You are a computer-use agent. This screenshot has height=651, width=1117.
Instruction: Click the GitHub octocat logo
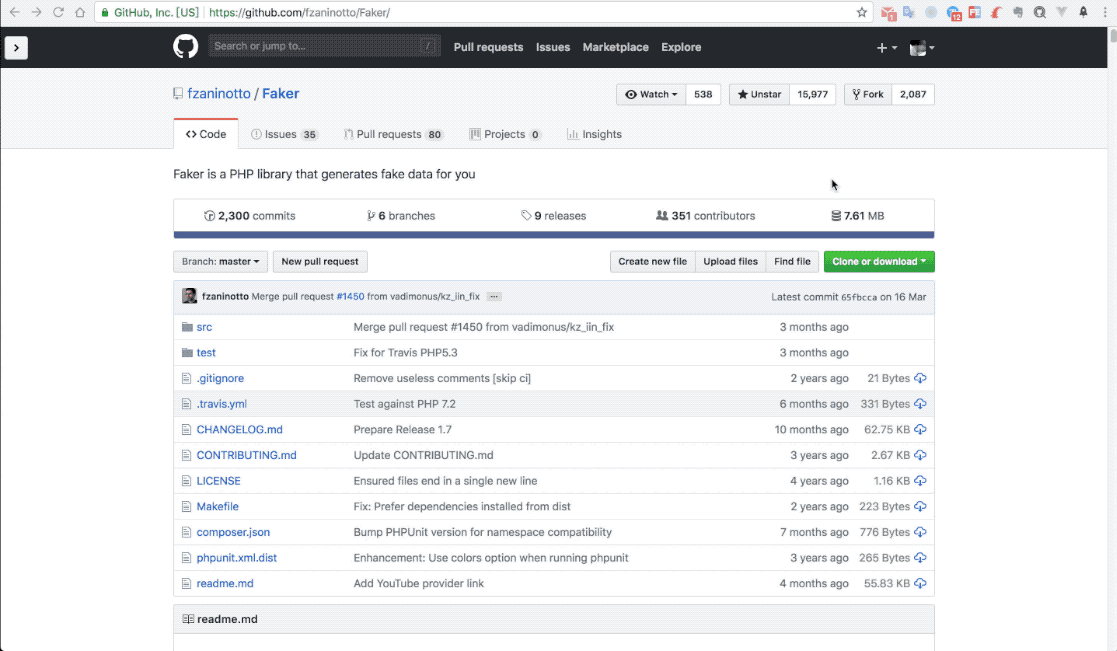pyautogui.click(x=185, y=47)
